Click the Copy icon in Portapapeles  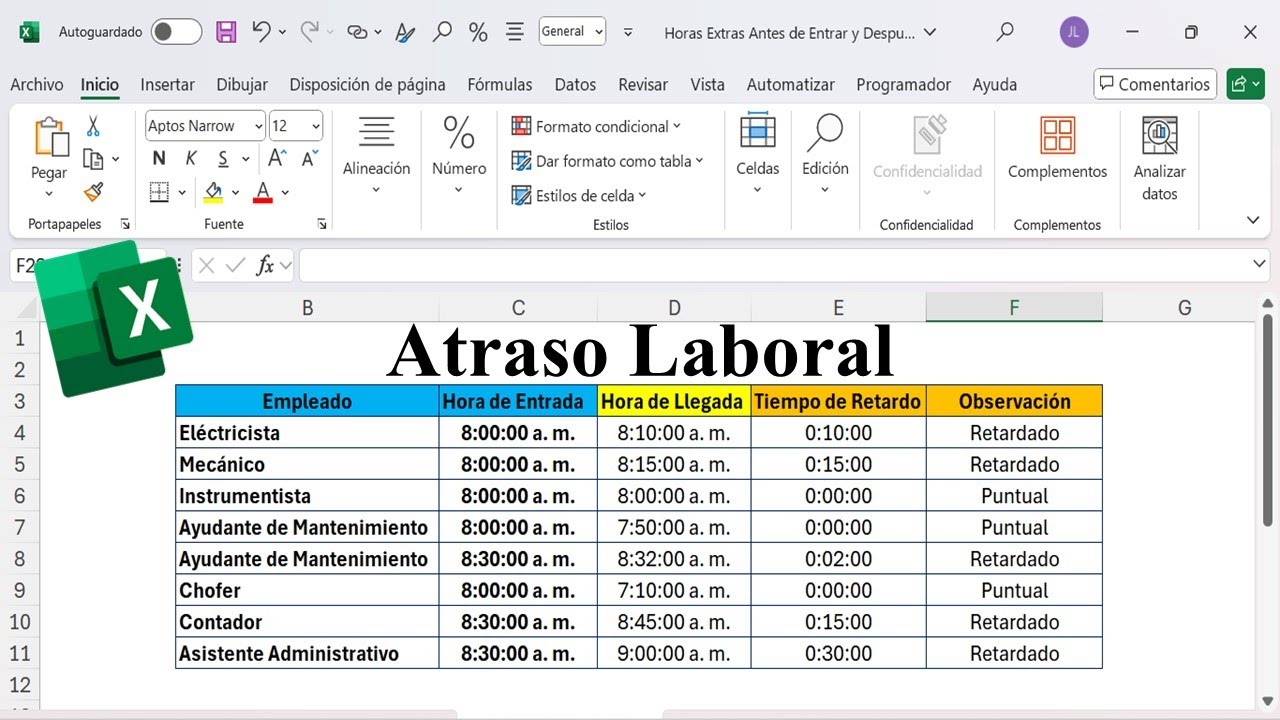93,159
